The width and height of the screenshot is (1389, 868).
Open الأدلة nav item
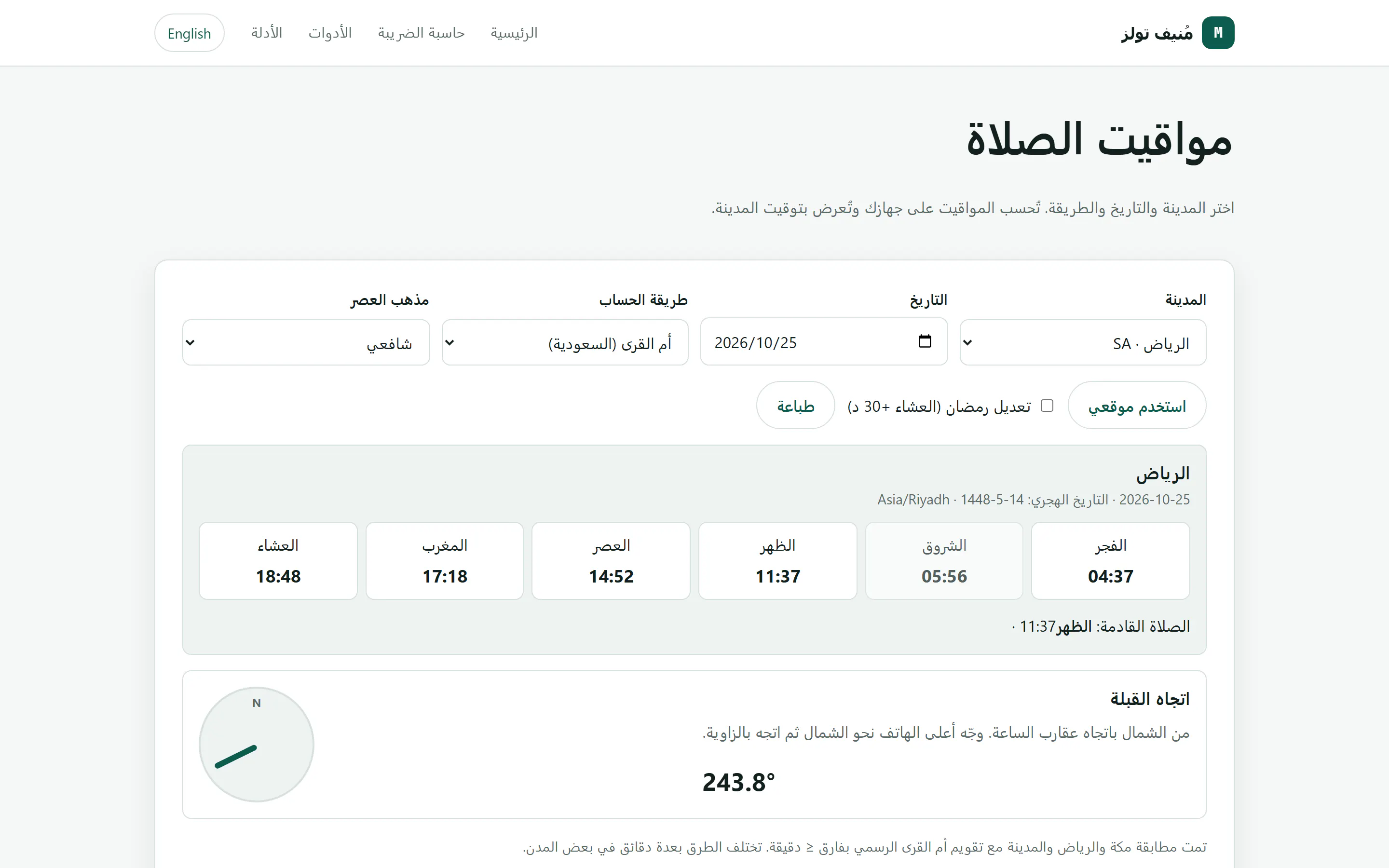pos(266,33)
